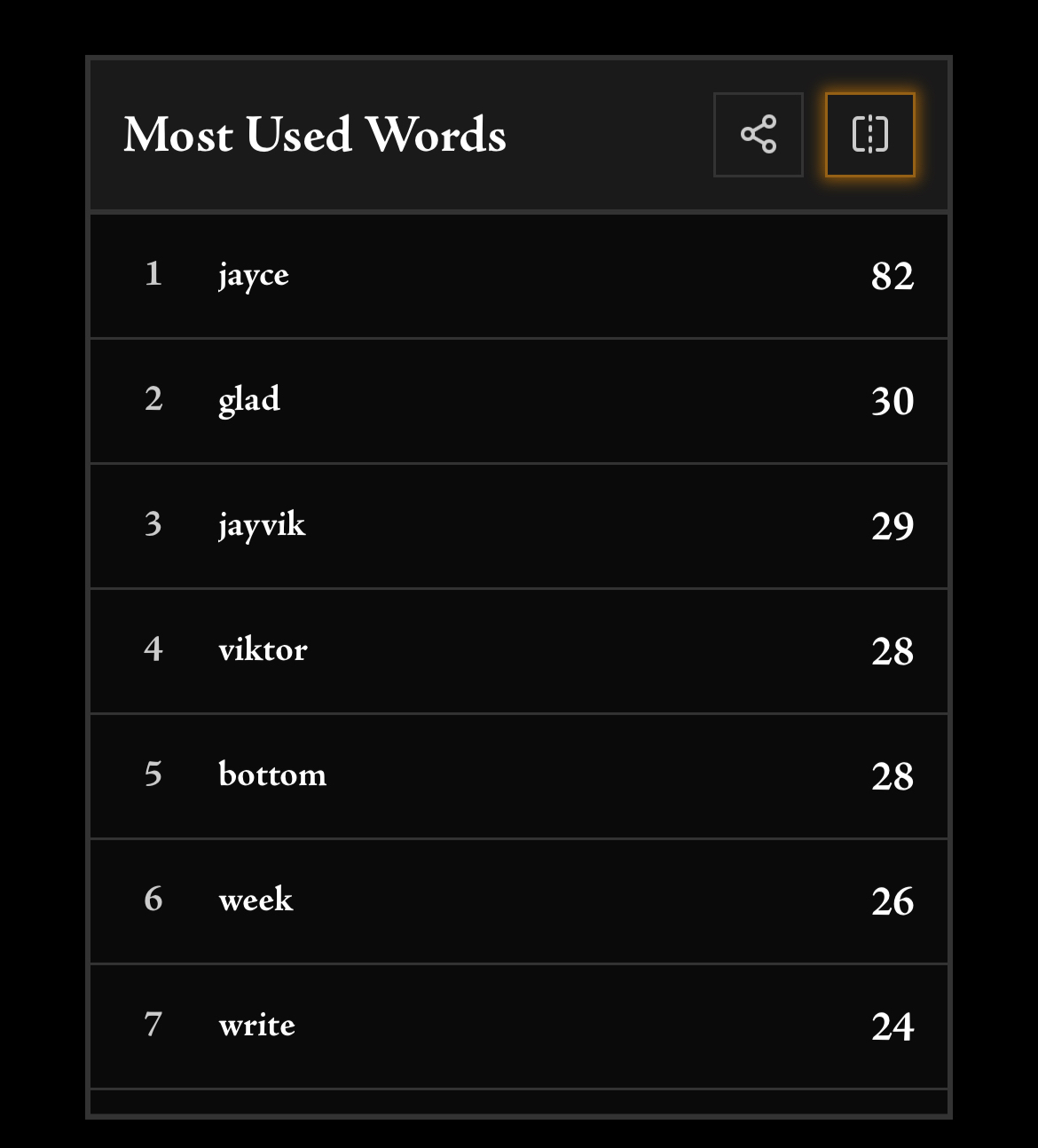The height and width of the screenshot is (1148, 1038).
Task: Select the word jayce
Action: [254, 275]
